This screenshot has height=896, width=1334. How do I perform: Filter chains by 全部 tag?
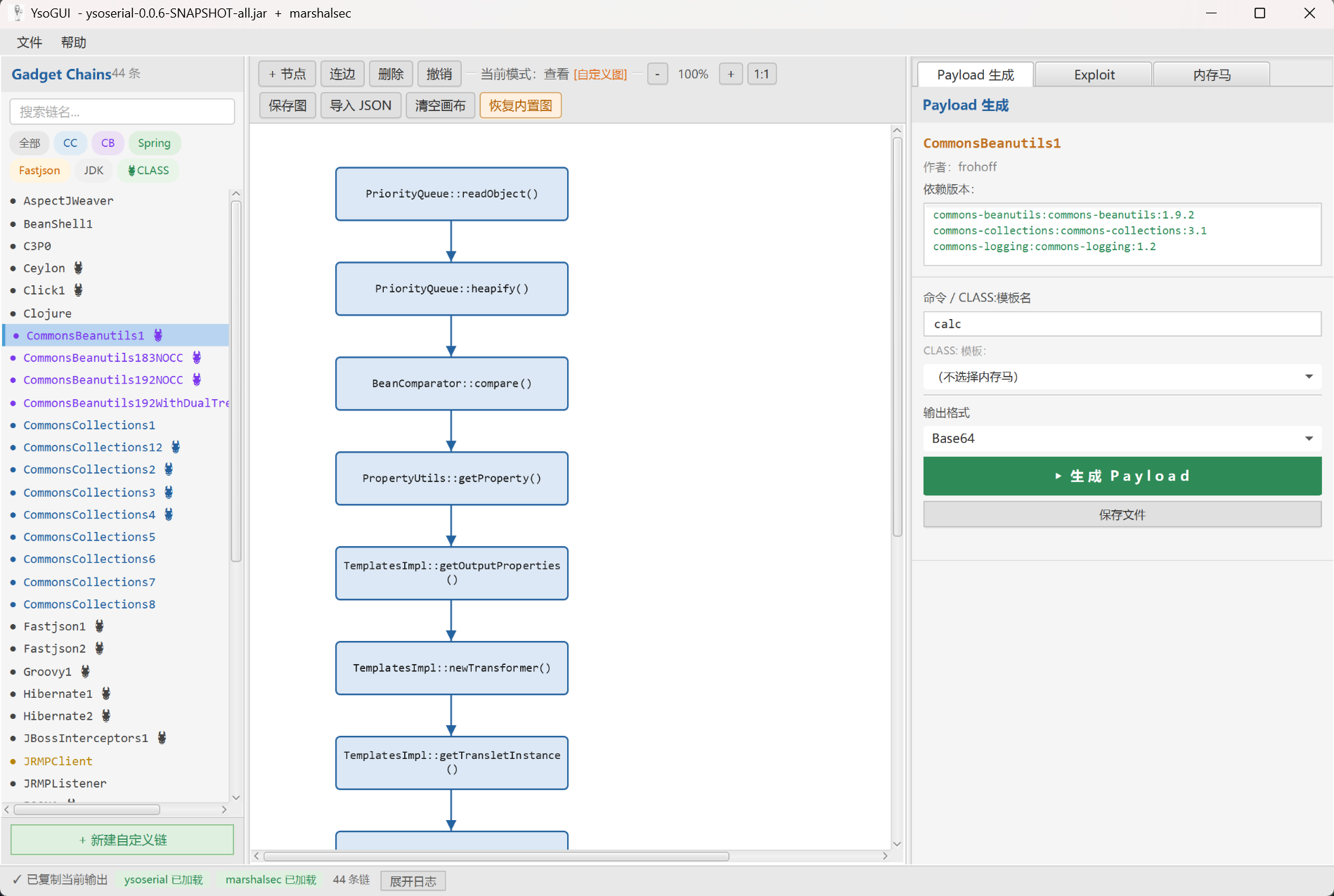[x=30, y=143]
